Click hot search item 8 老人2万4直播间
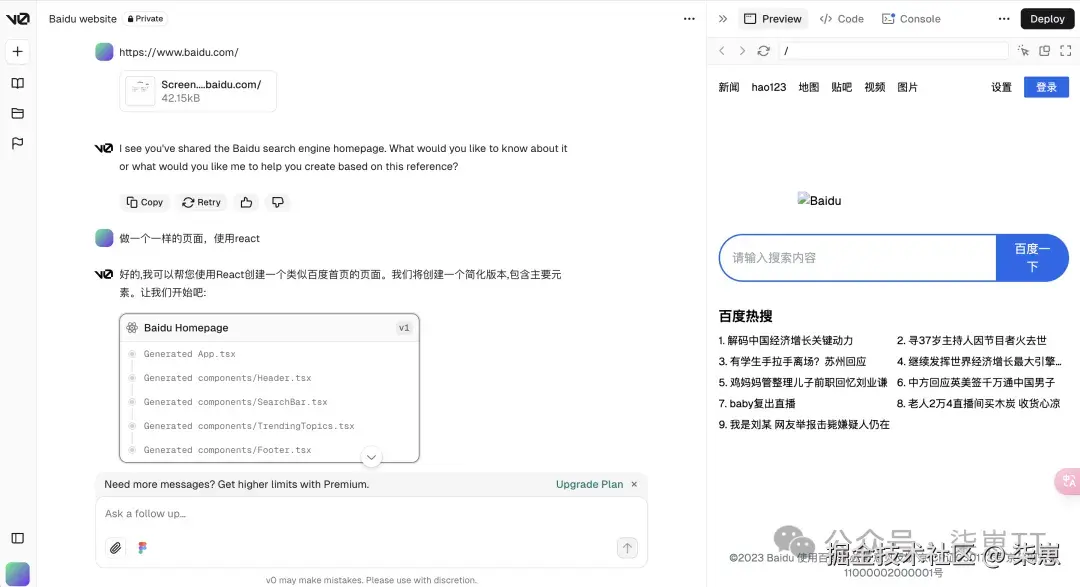The image size is (1080, 587). click(978, 404)
